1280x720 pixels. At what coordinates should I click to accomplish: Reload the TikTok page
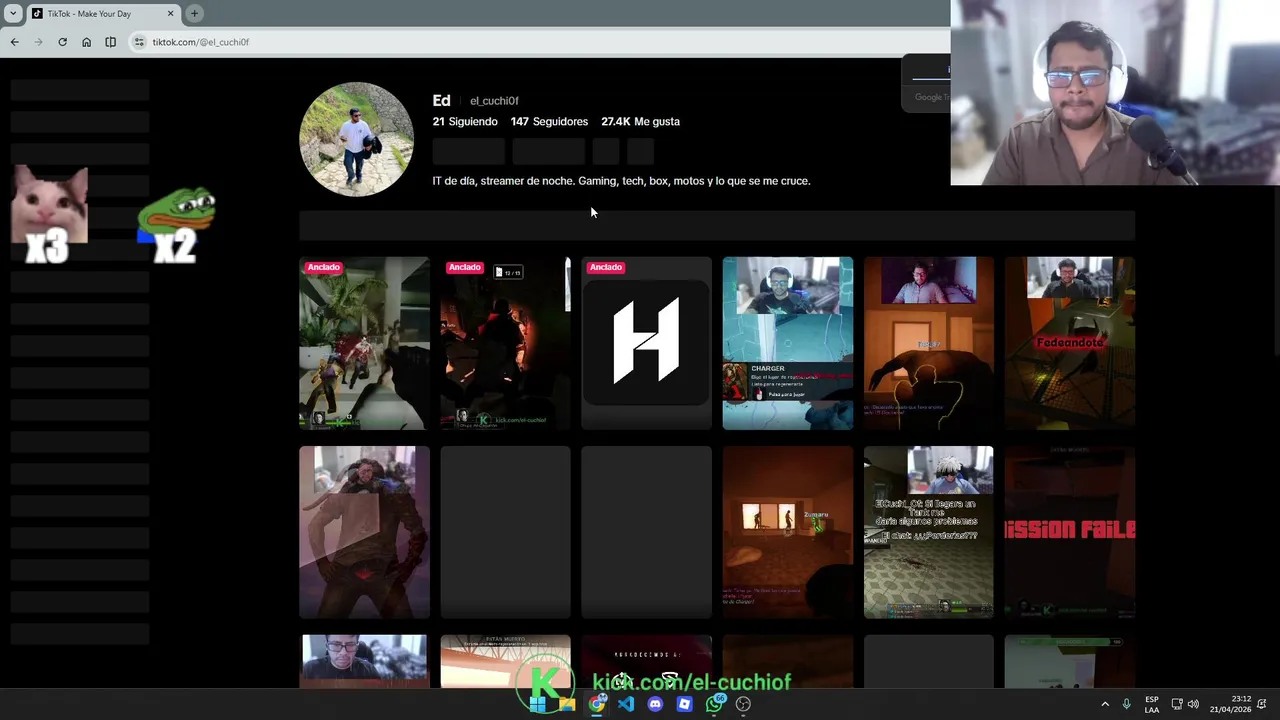pos(62,42)
